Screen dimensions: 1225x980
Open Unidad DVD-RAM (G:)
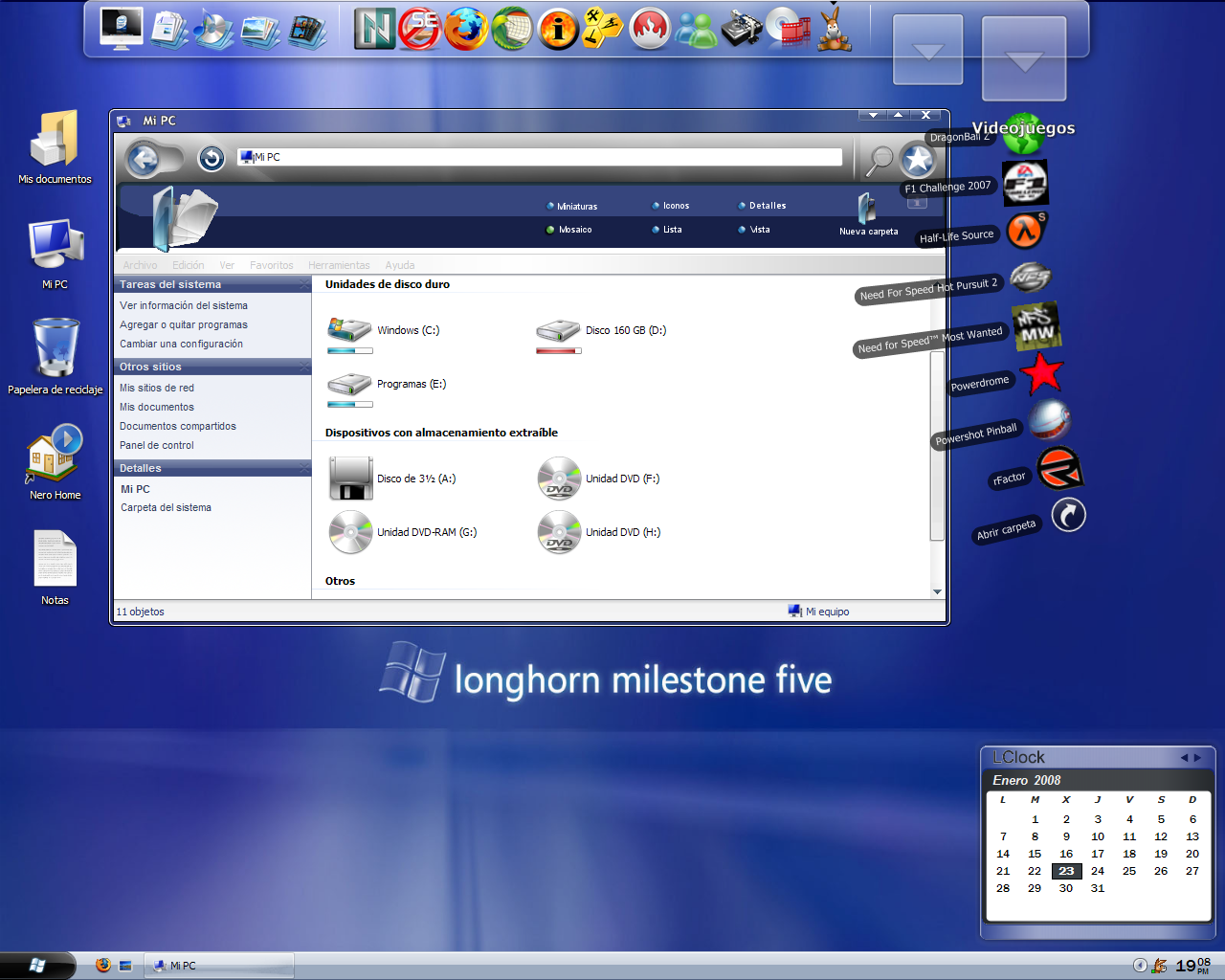pos(402,532)
